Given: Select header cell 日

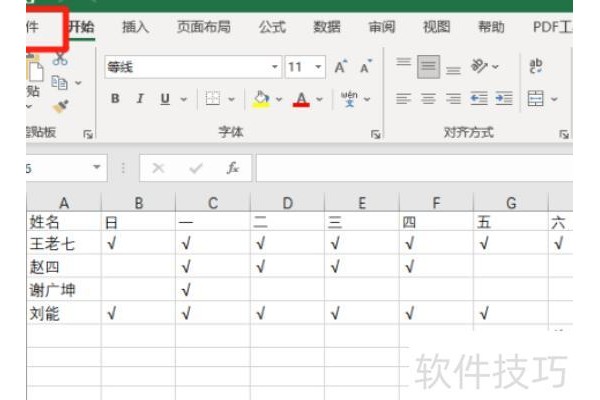Looking at the screenshot, I should [x=138, y=222].
